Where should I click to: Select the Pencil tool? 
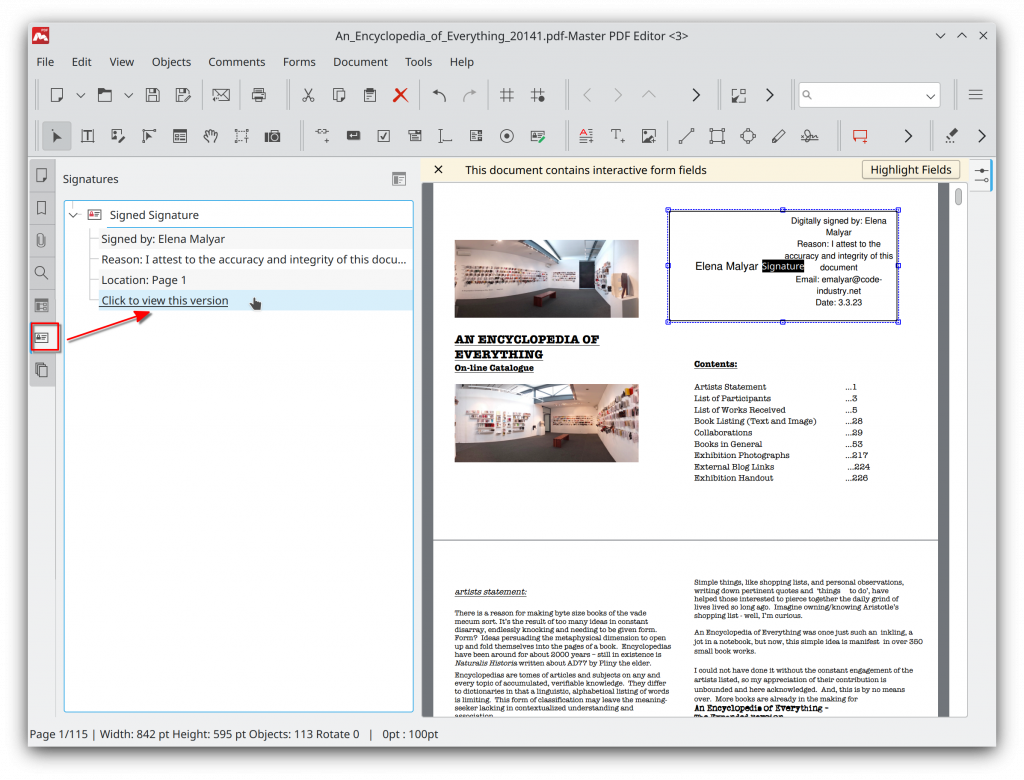[778, 136]
